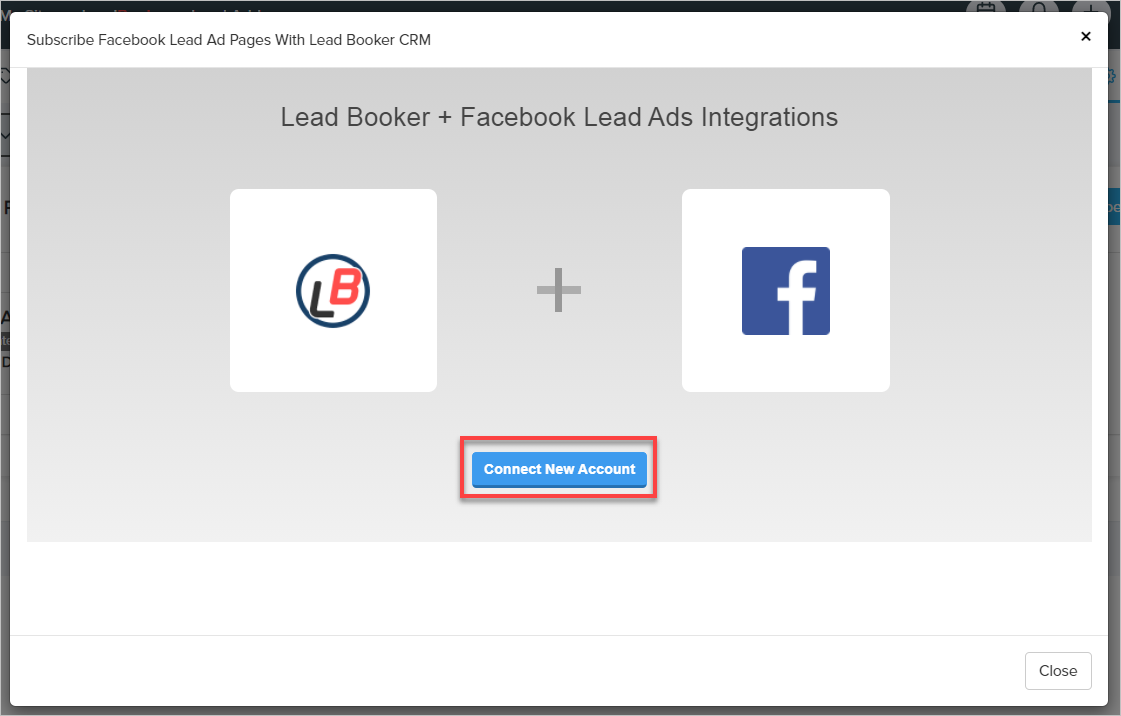Click the blue button at right edge

[x=1113, y=207]
